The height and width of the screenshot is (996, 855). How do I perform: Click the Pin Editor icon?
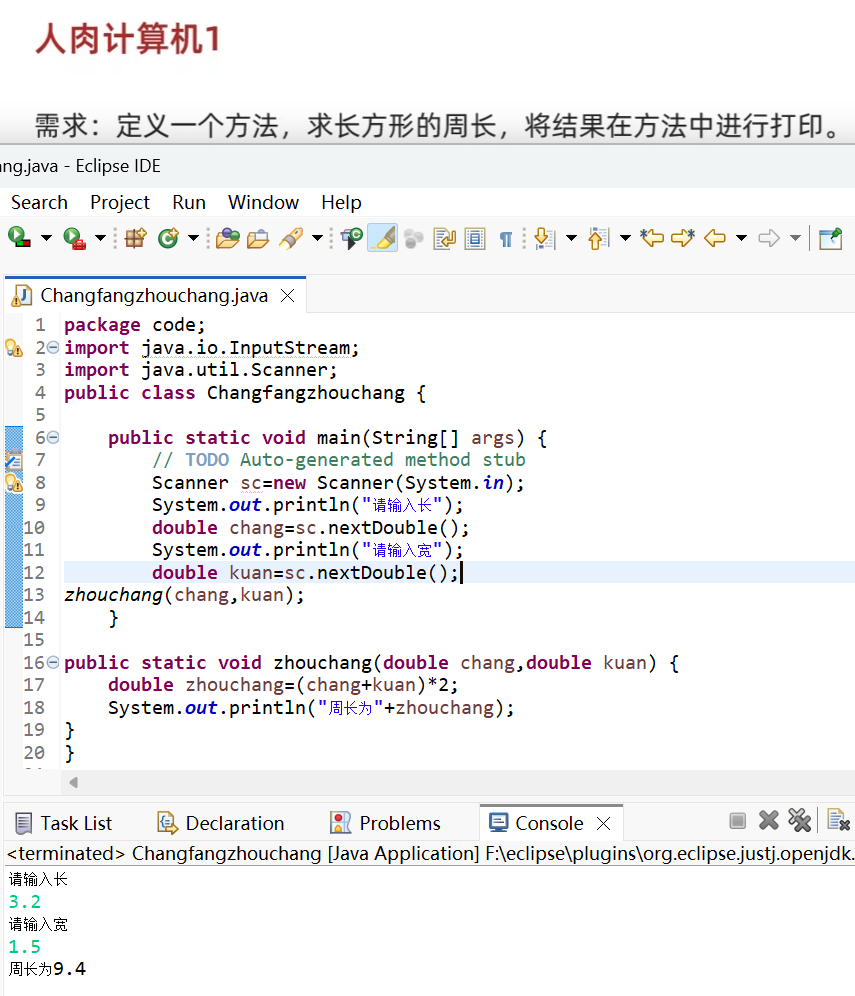(x=831, y=238)
